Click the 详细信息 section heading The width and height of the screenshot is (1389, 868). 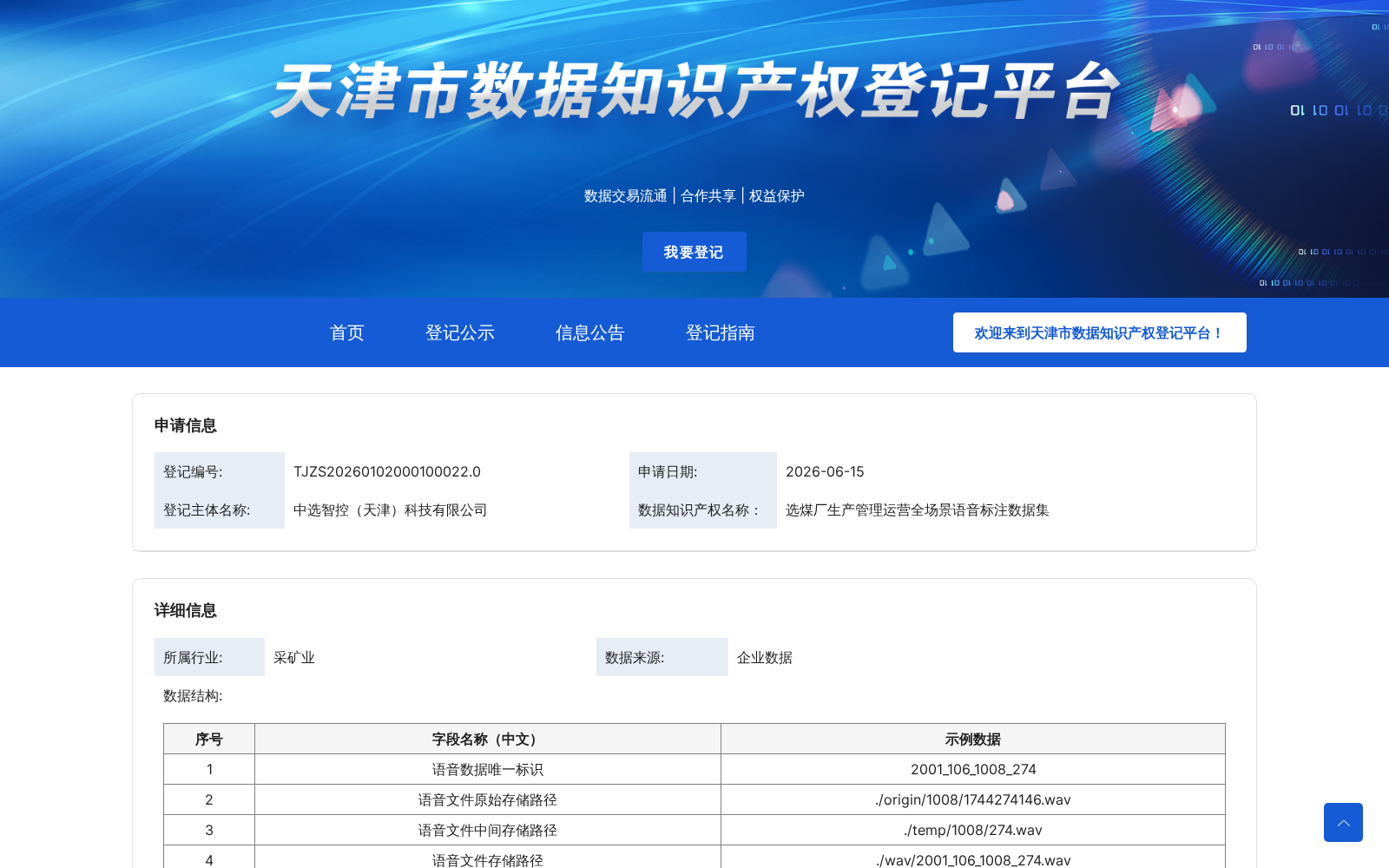coord(186,610)
